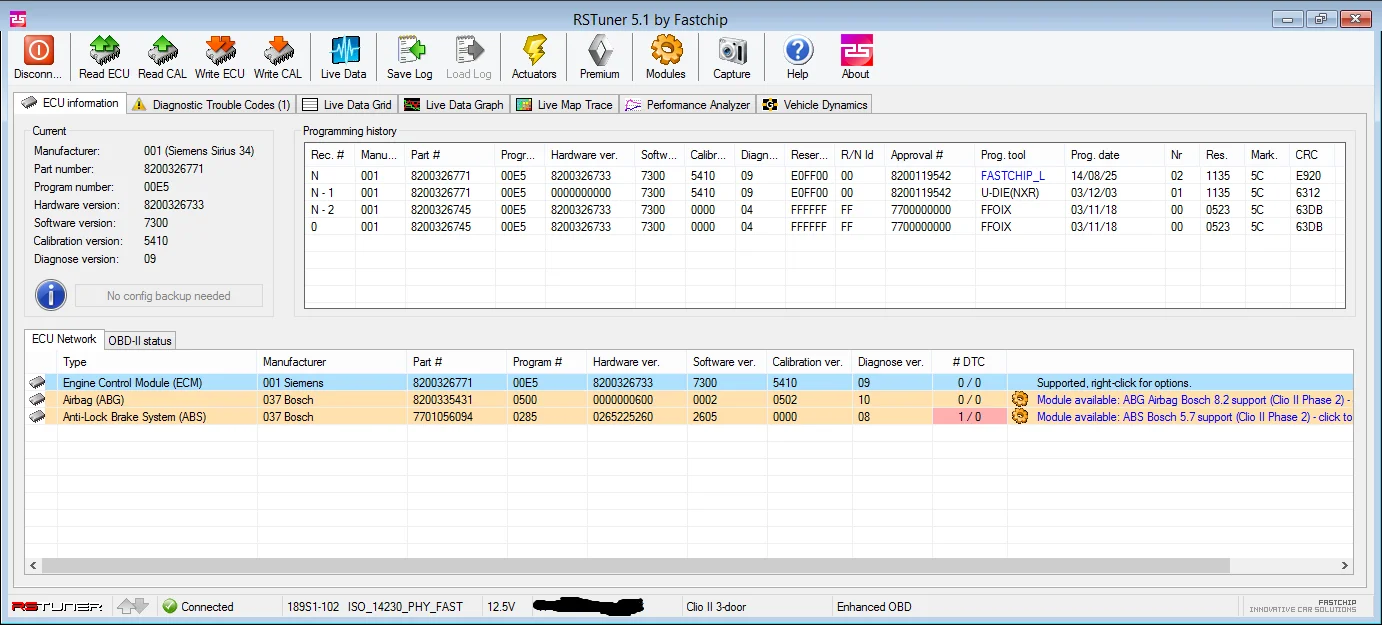
Task: Select the OBD-II status tab
Action: pyautogui.click(x=140, y=341)
